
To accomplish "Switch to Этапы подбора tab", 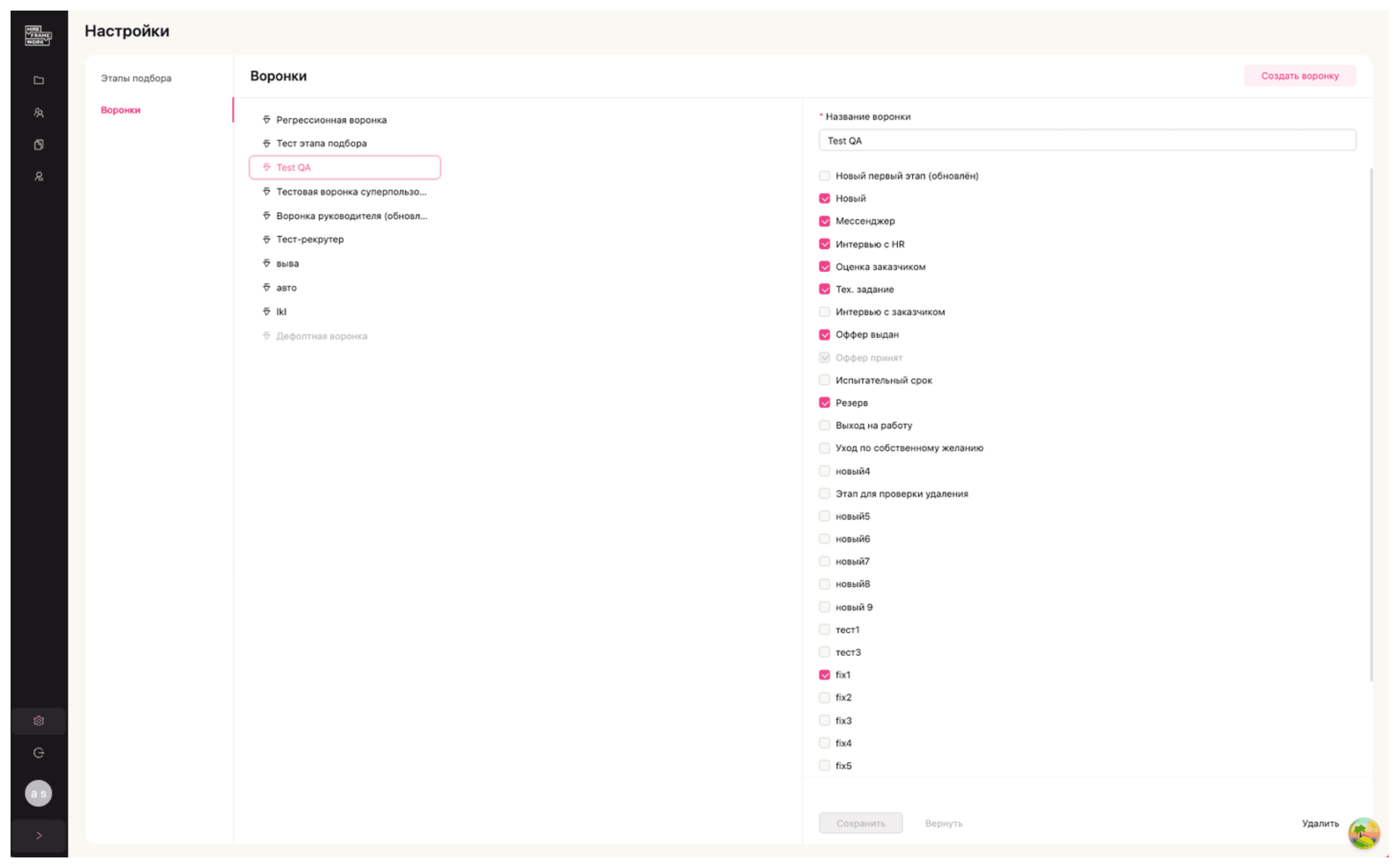I will [136, 78].
